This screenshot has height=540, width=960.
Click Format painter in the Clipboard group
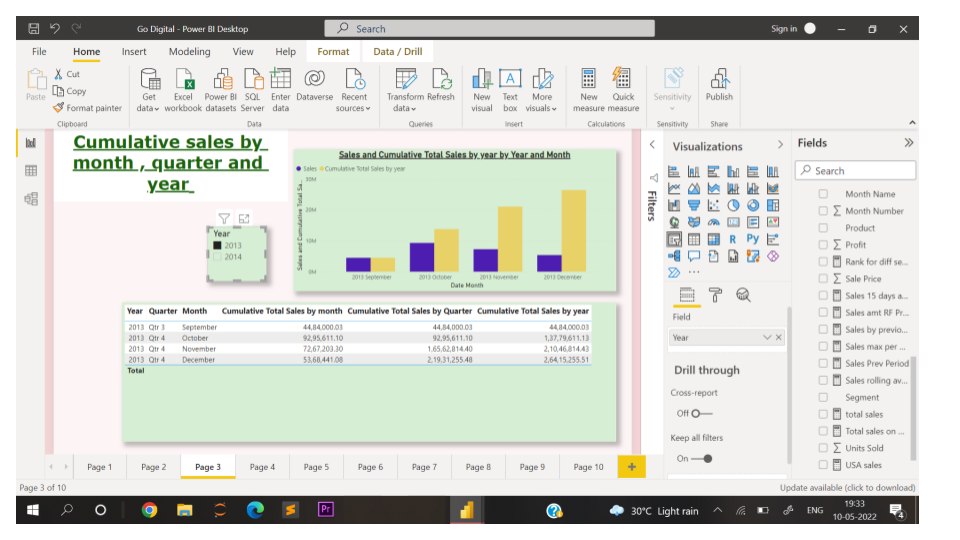(88, 108)
